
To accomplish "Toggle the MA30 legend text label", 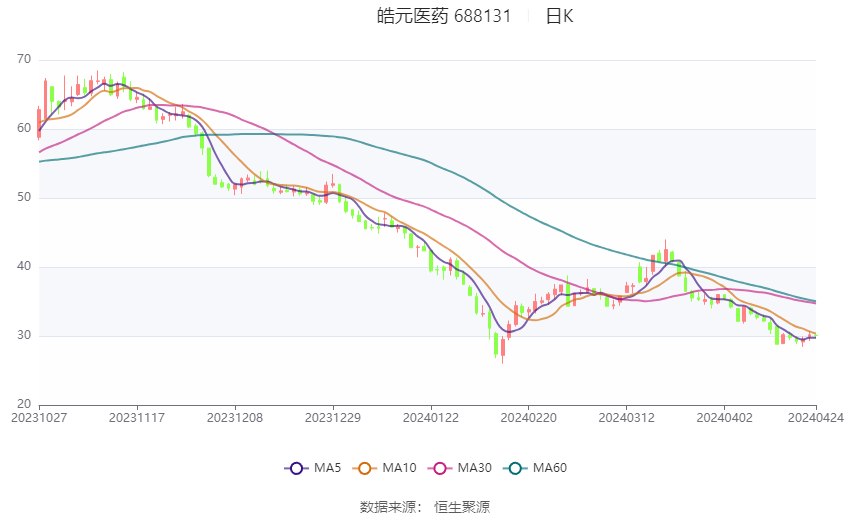I will click(x=473, y=468).
